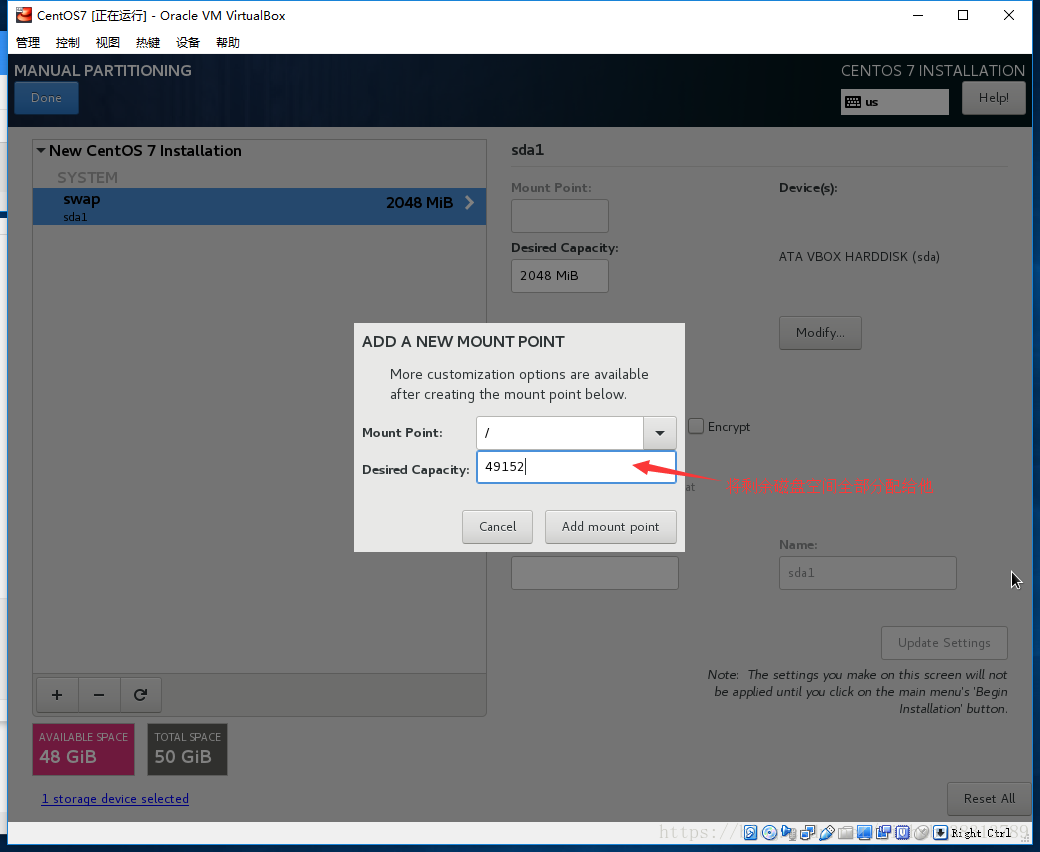Click the sda1 Name input field
This screenshot has height=852, width=1040.
(868, 573)
